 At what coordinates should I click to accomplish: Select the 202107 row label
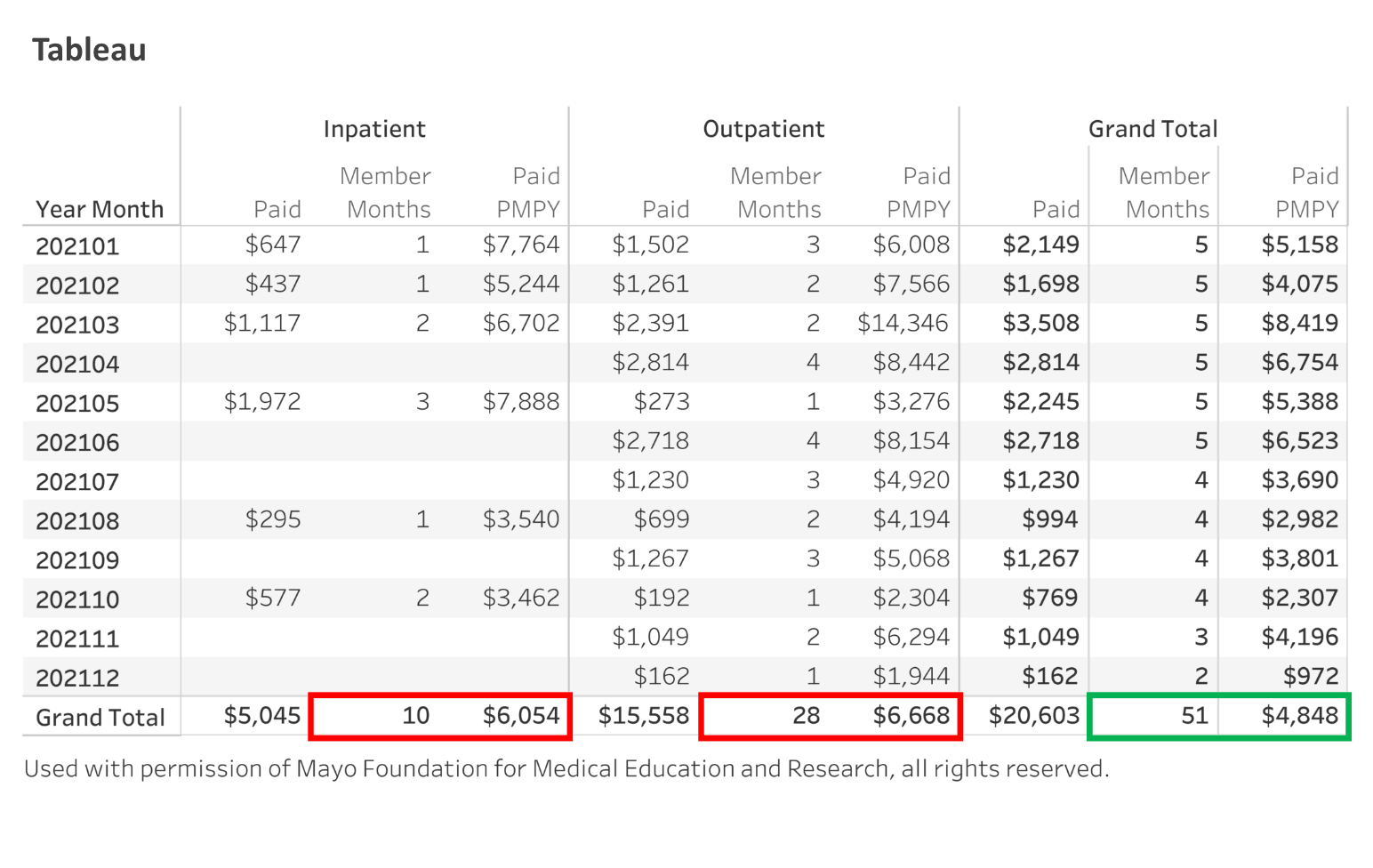(x=77, y=481)
